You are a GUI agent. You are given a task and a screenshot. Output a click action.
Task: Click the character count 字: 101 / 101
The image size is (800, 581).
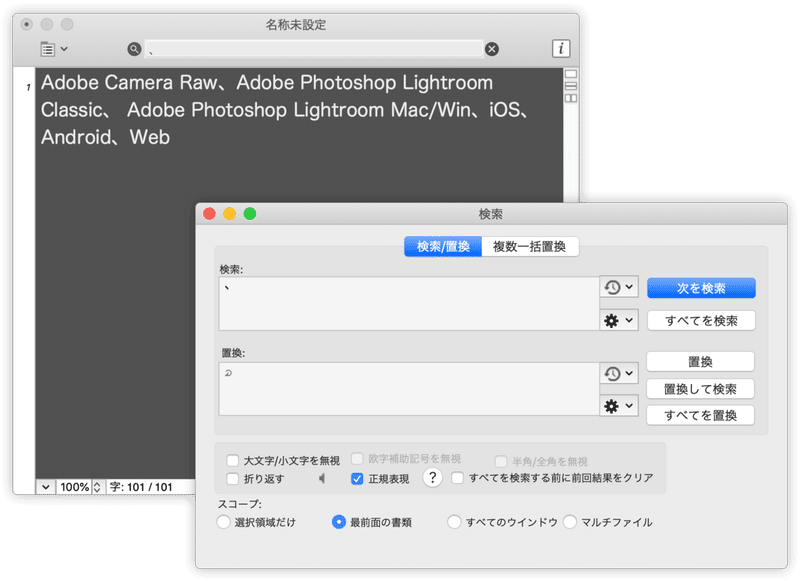141,487
